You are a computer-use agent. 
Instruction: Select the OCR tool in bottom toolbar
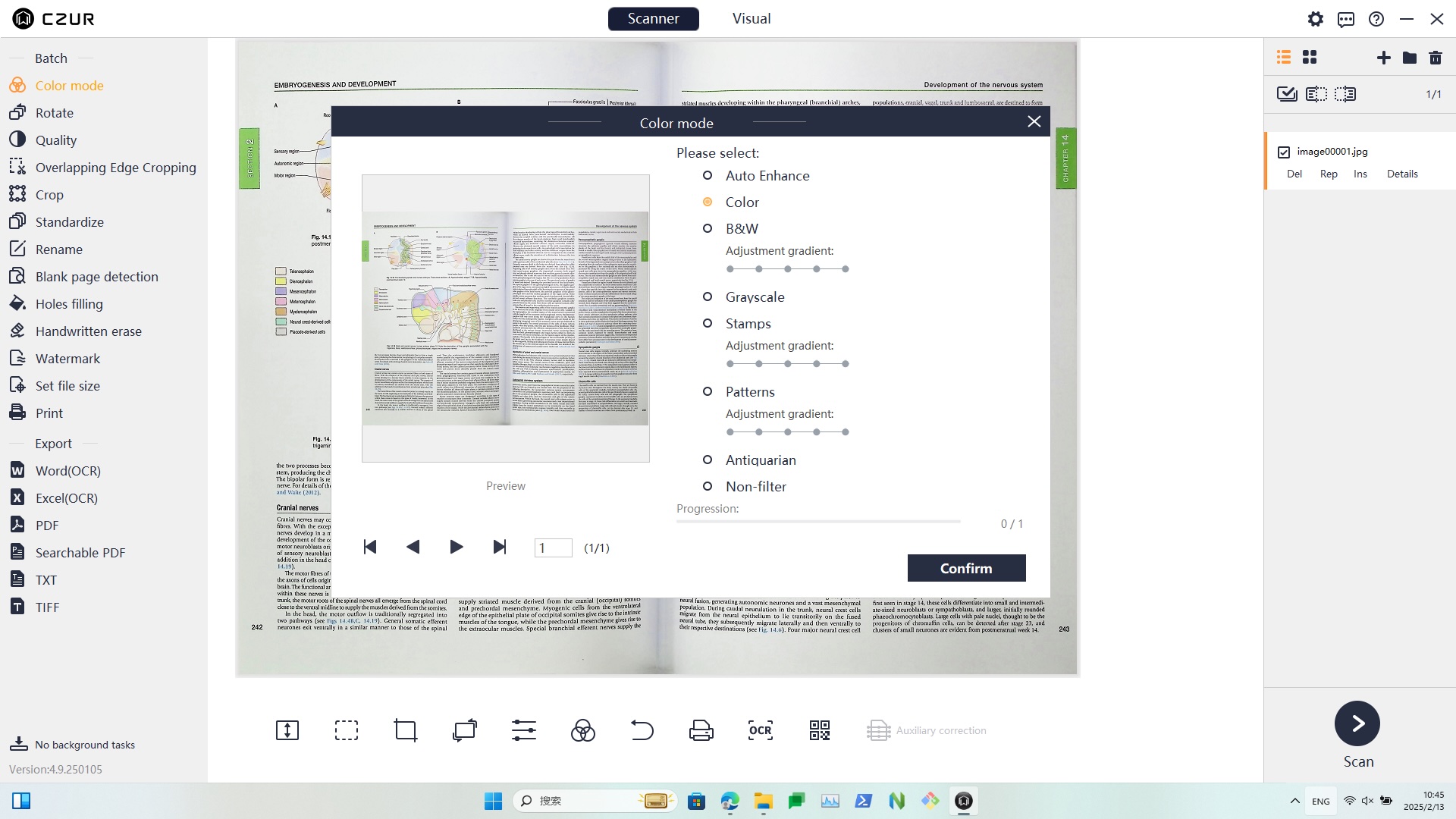click(x=760, y=729)
